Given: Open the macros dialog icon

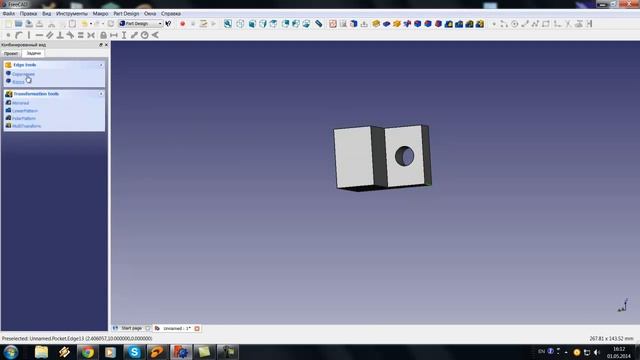Looking at the screenshot, I should pyautogui.click(x=203, y=24).
